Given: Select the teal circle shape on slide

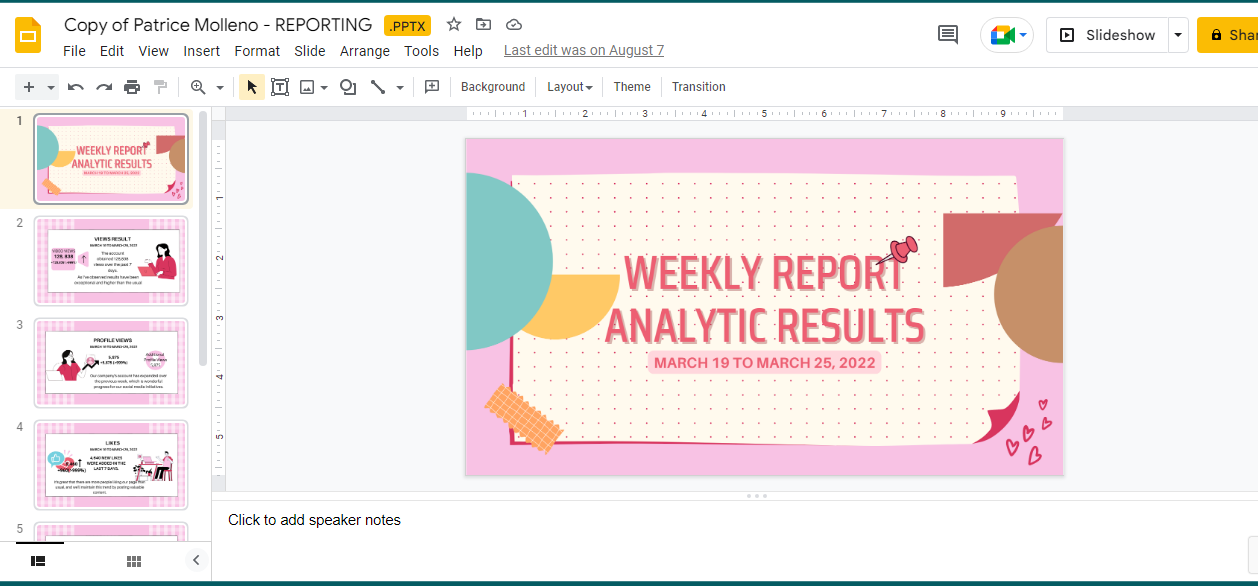Looking at the screenshot, I should coord(508,261).
